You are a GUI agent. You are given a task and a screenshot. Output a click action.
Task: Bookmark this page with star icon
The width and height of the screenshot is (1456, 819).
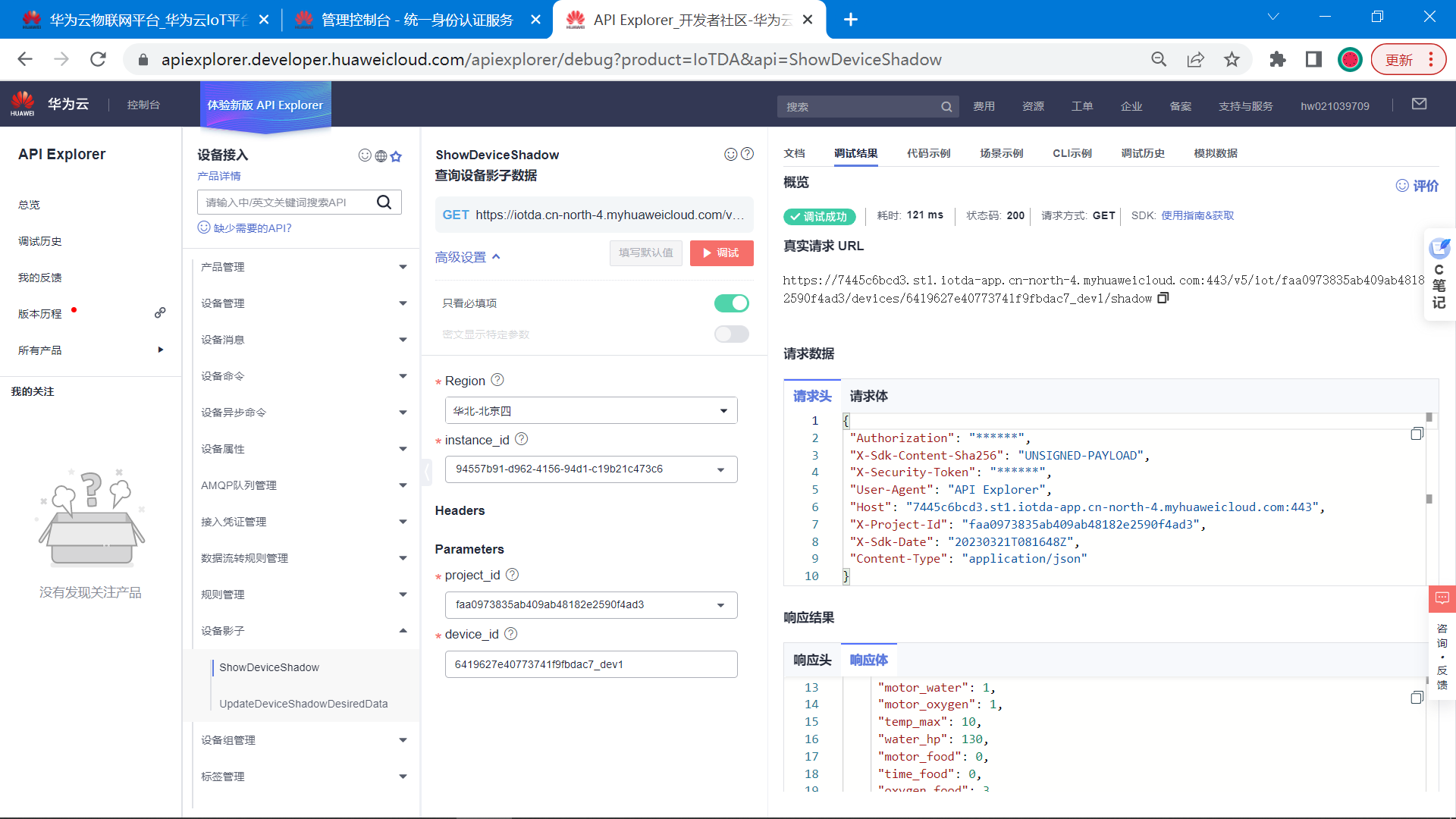tap(1232, 60)
